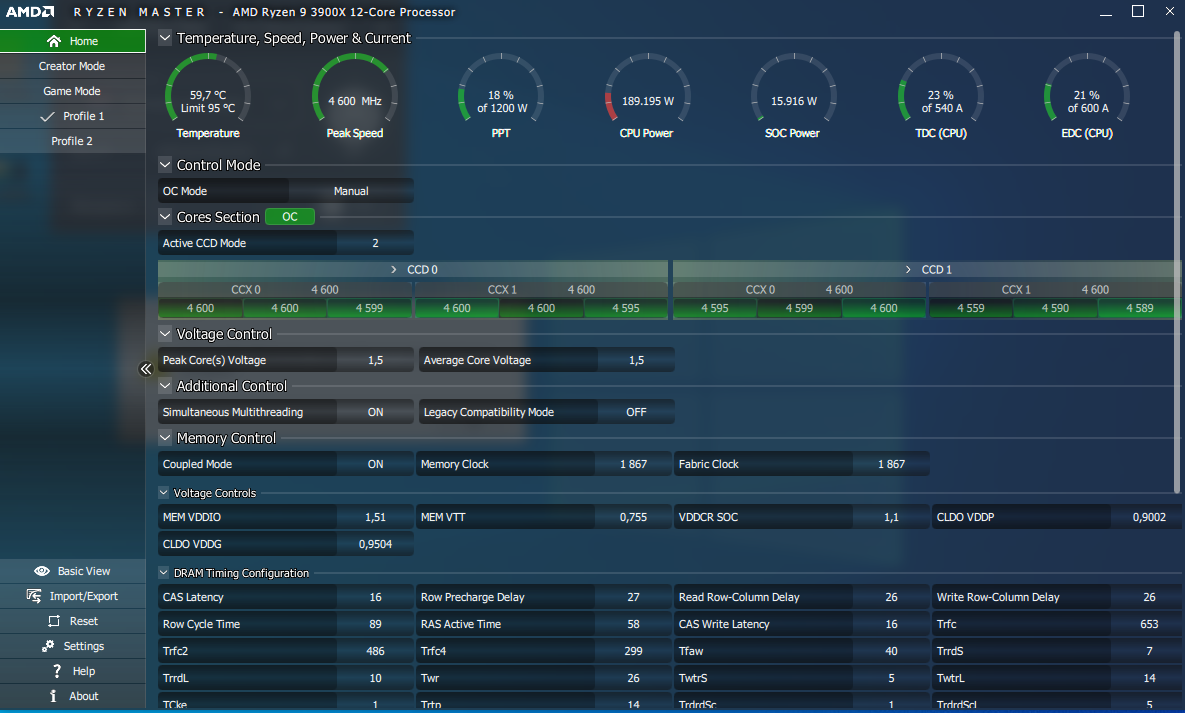Image resolution: width=1185 pixels, height=713 pixels.
Task: Open the About page
Action: [x=73, y=696]
